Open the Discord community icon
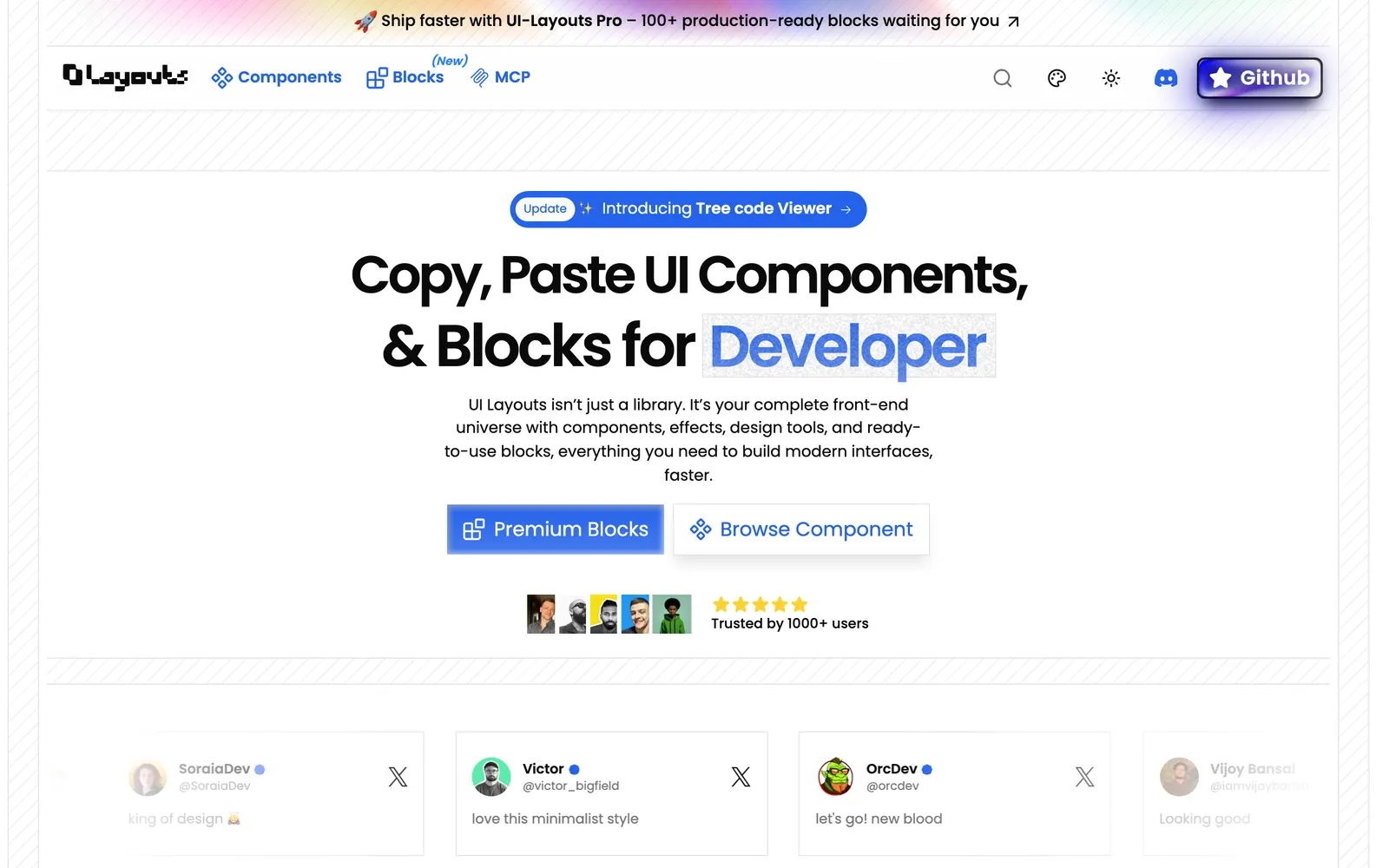The image size is (1389, 868). click(1166, 78)
